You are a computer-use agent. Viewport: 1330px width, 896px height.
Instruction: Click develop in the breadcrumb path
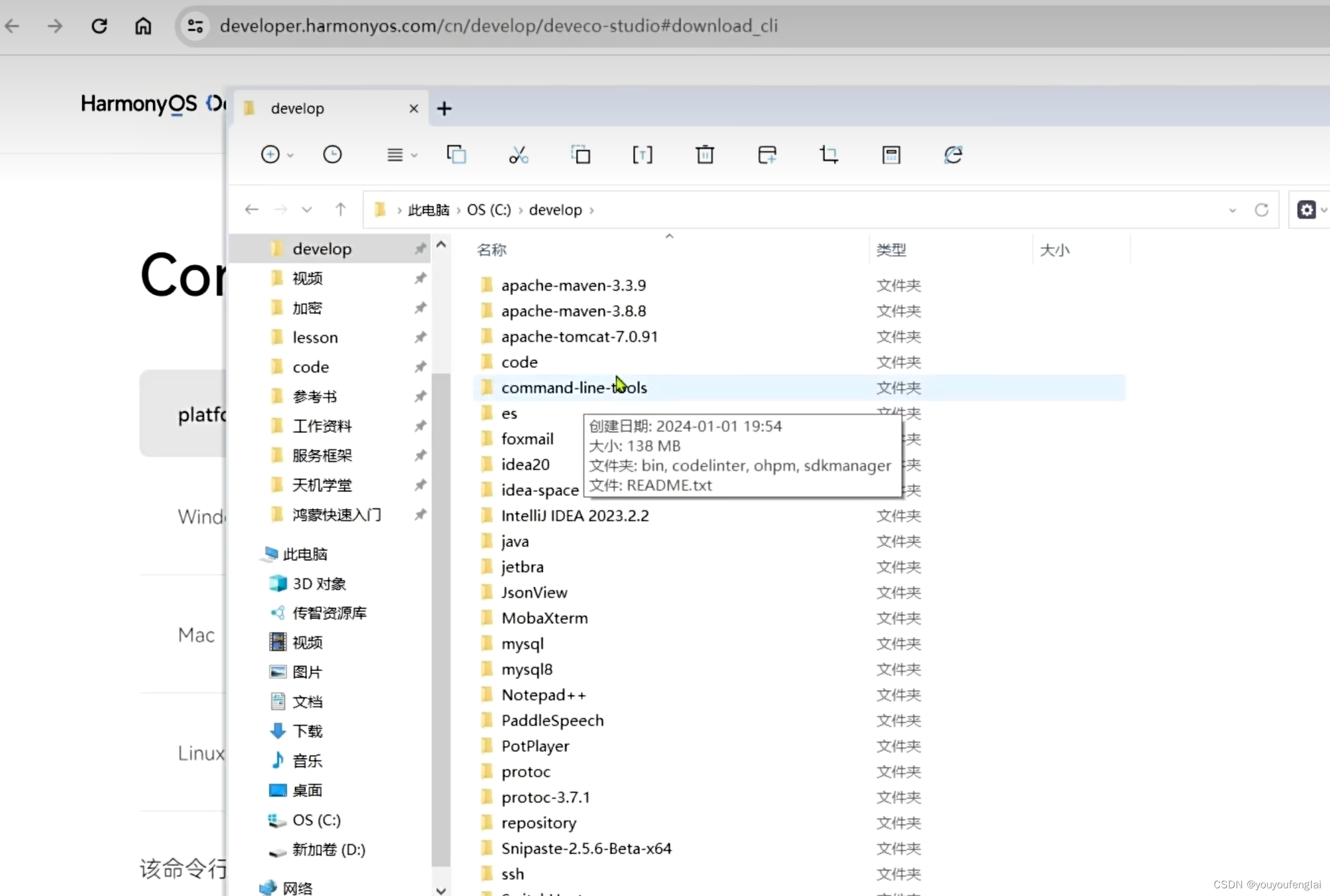(555, 210)
